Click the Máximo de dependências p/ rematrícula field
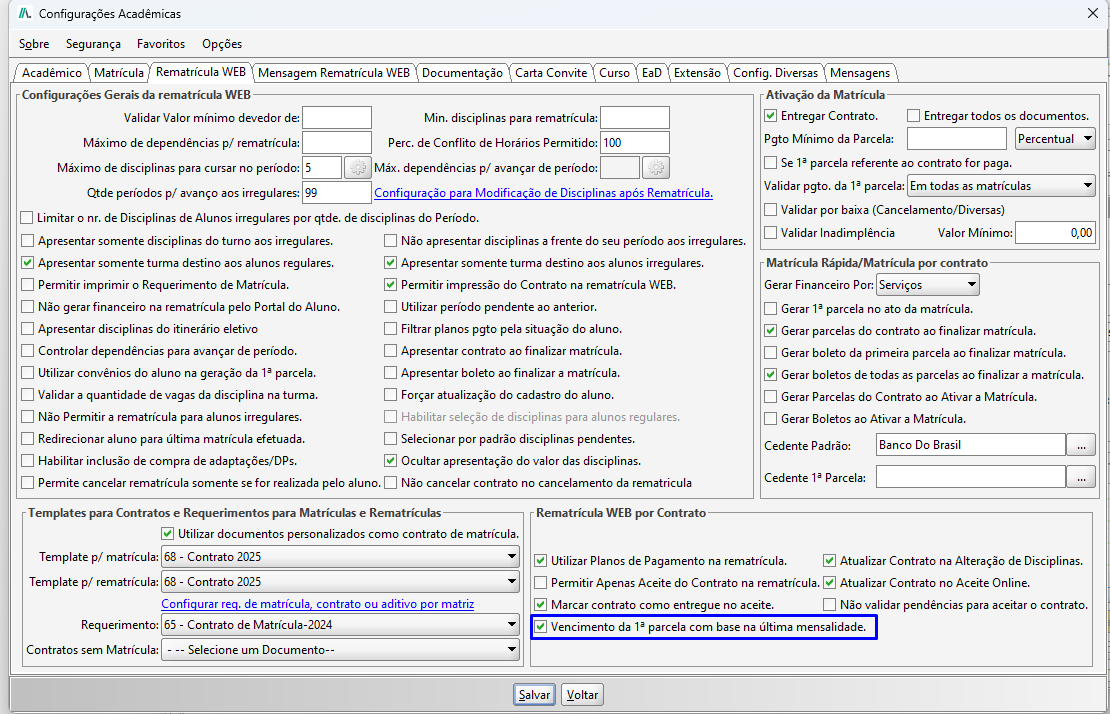Viewport: 1110px width, 714px height. (336, 142)
